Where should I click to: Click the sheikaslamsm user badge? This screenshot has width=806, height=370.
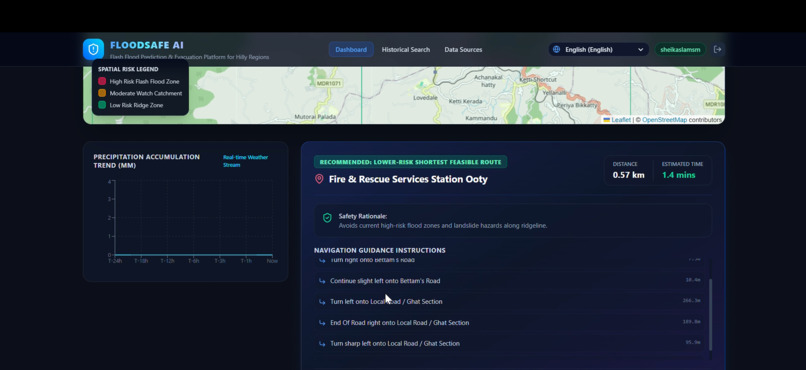click(680, 49)
